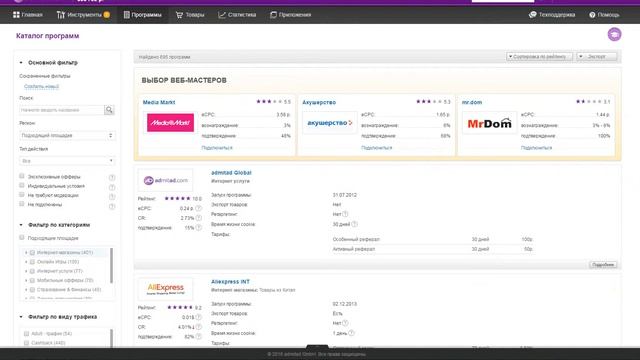The image size is (640, 360).
Task: Open the Media Markt program title
Action: (x=159, y=102)
